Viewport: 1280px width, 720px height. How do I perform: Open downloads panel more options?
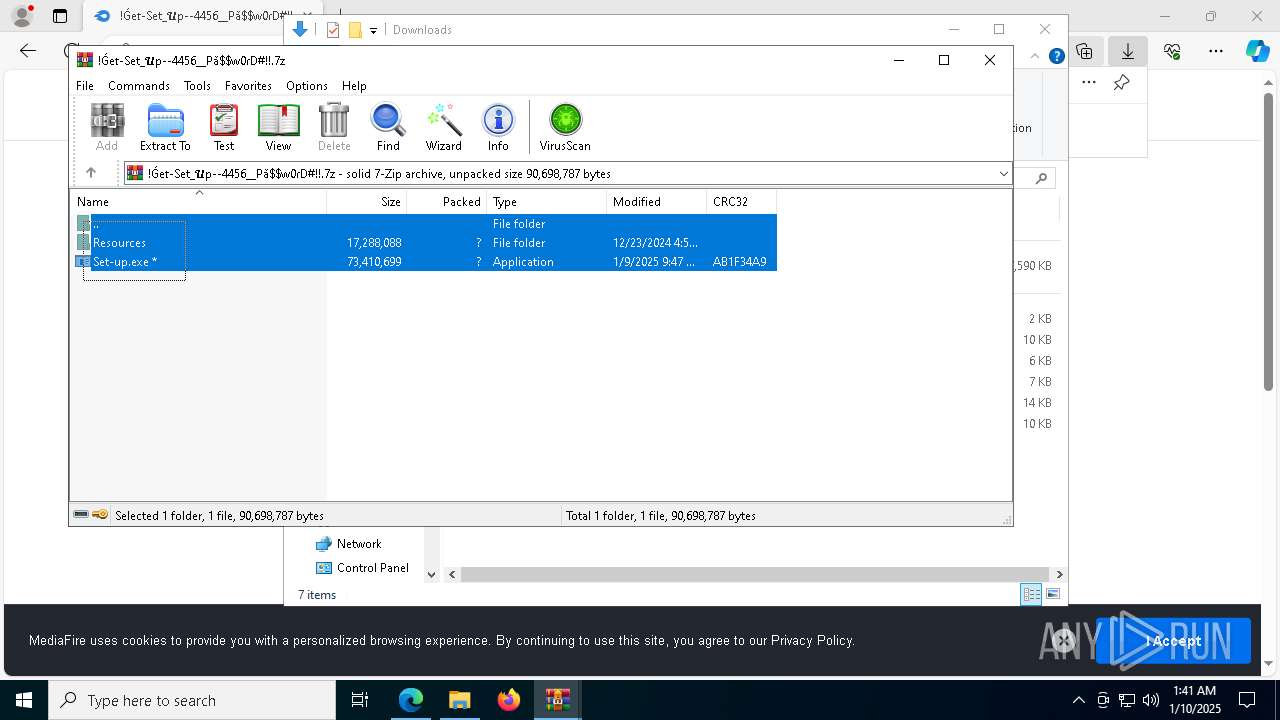coord(1089,83)
